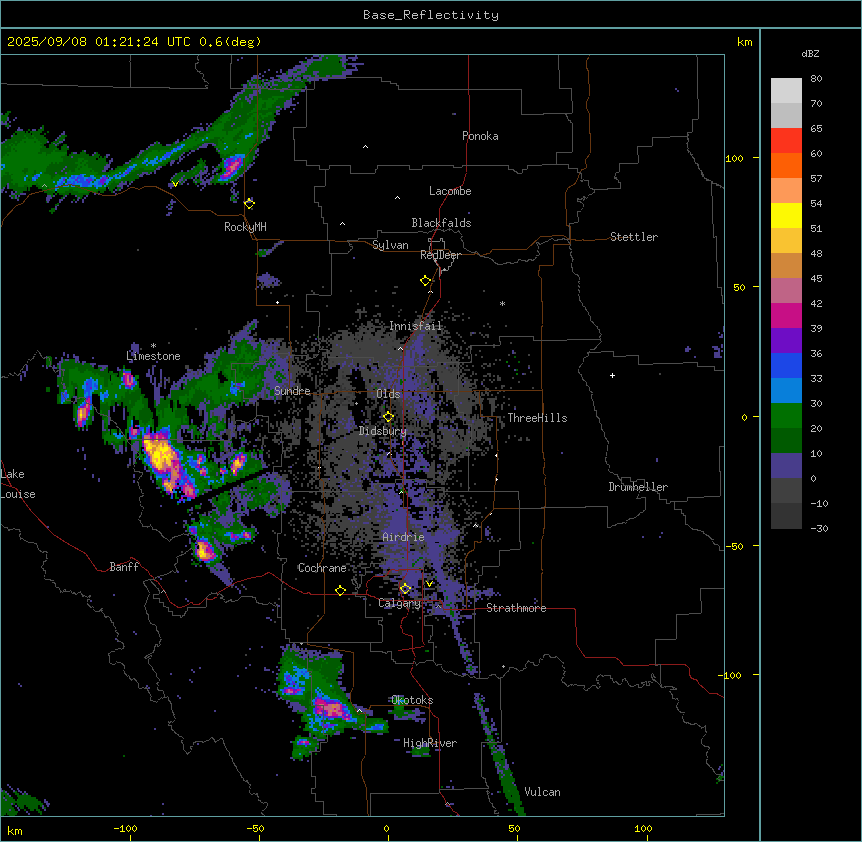Viewport: 862px width, 842px height.
Task: Click the RockyMH label
Action: [245, 227]
